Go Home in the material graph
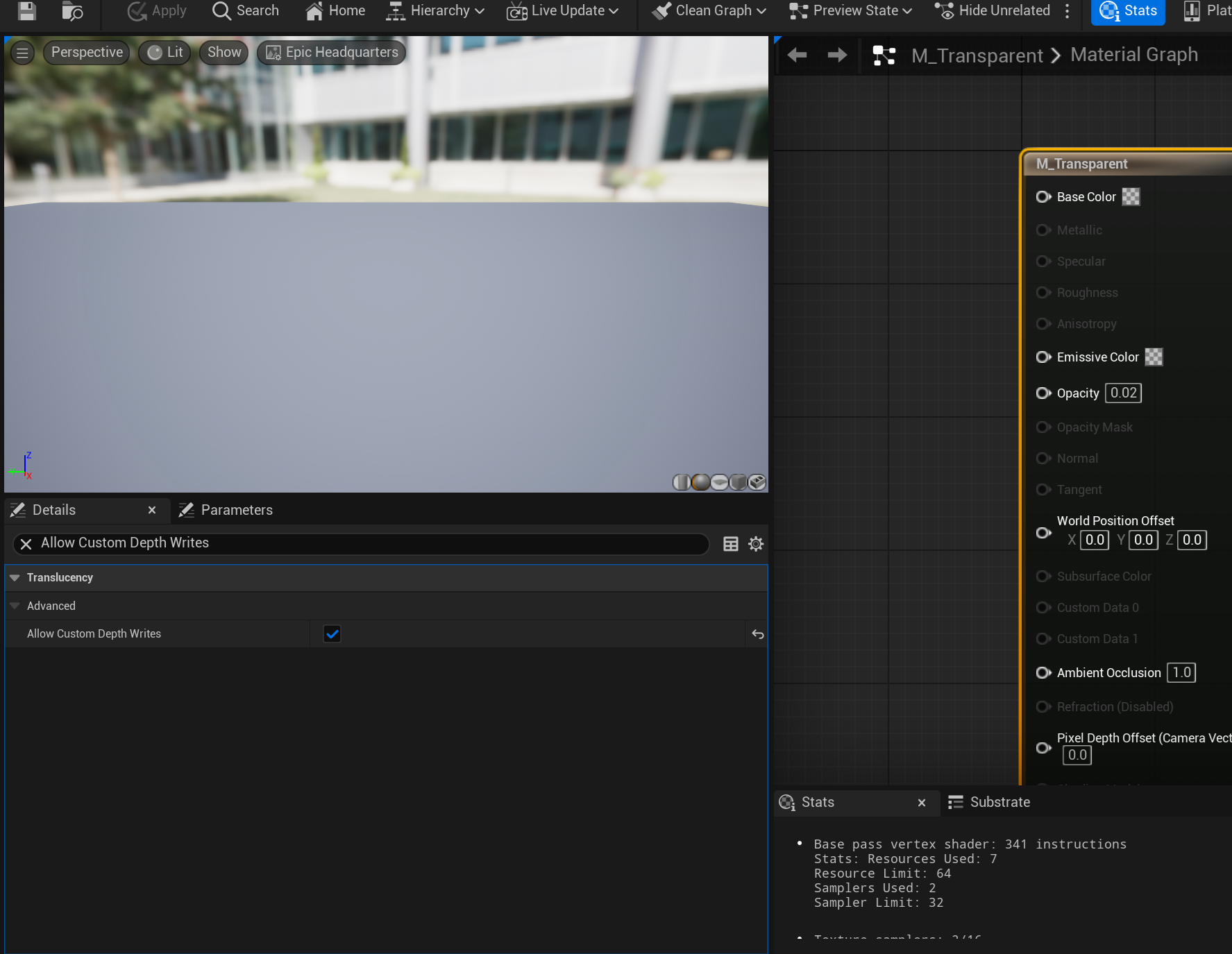This screenshot has height=954, width=1232. 335,10
